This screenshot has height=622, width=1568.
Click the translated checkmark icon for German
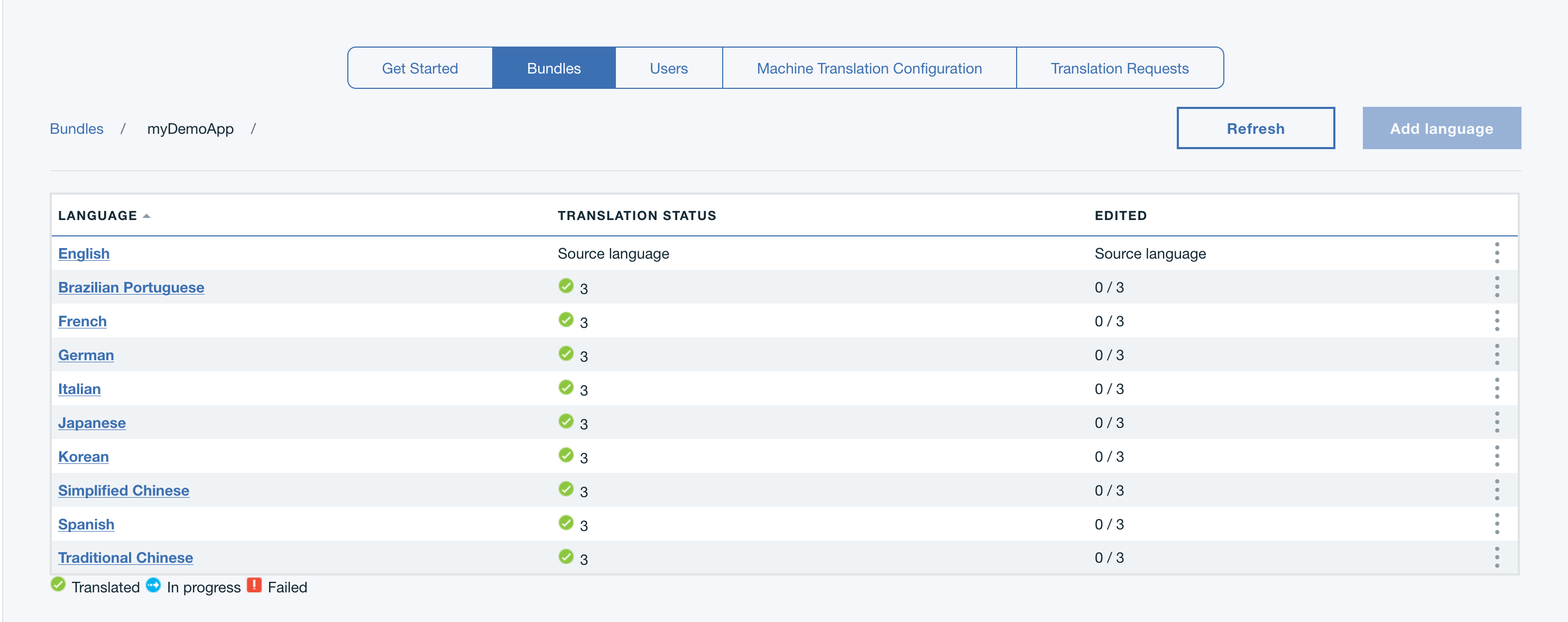[566, 353]
